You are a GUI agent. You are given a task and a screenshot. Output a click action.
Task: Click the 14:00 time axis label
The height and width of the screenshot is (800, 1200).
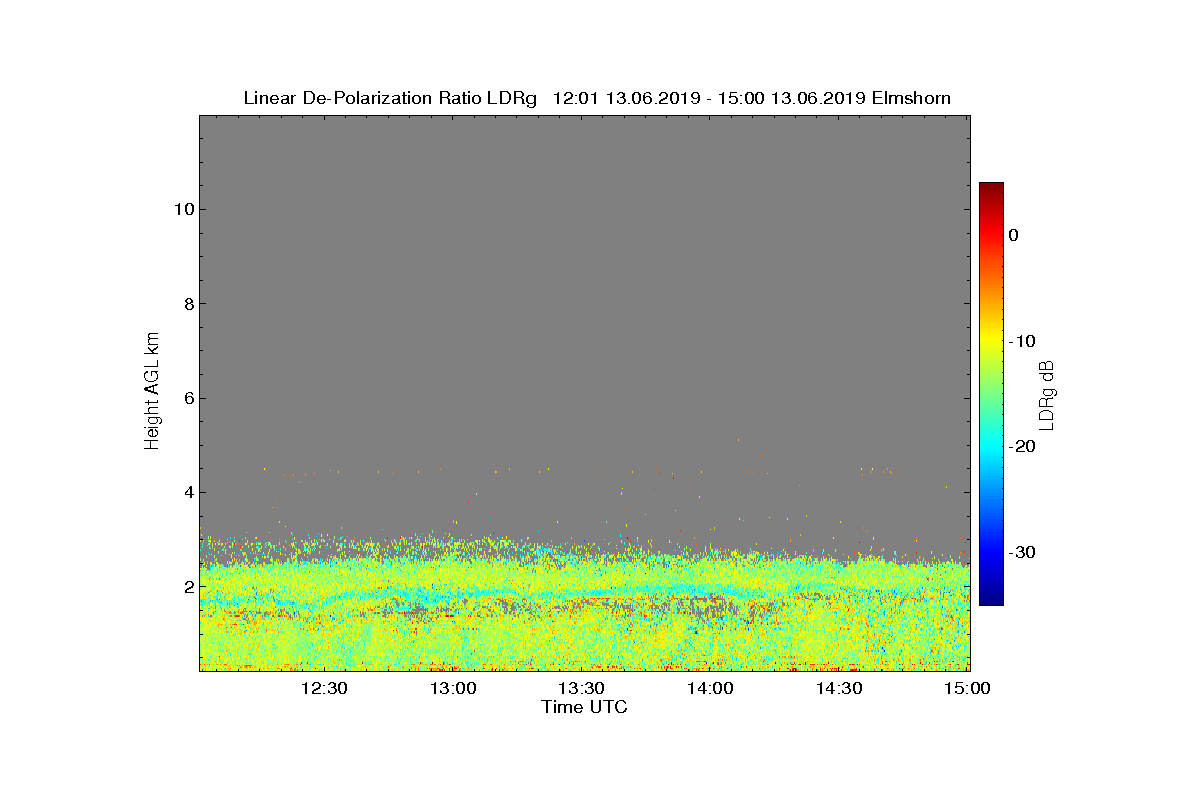[711, 689]
